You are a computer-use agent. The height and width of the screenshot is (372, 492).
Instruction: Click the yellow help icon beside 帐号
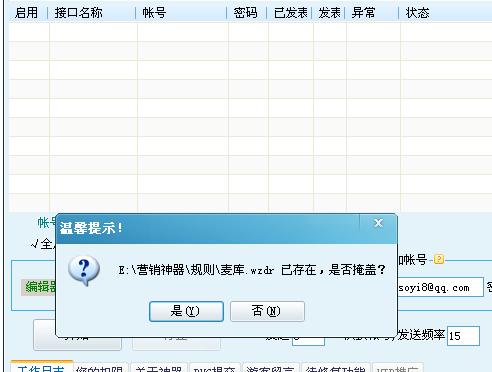(439, 259)
